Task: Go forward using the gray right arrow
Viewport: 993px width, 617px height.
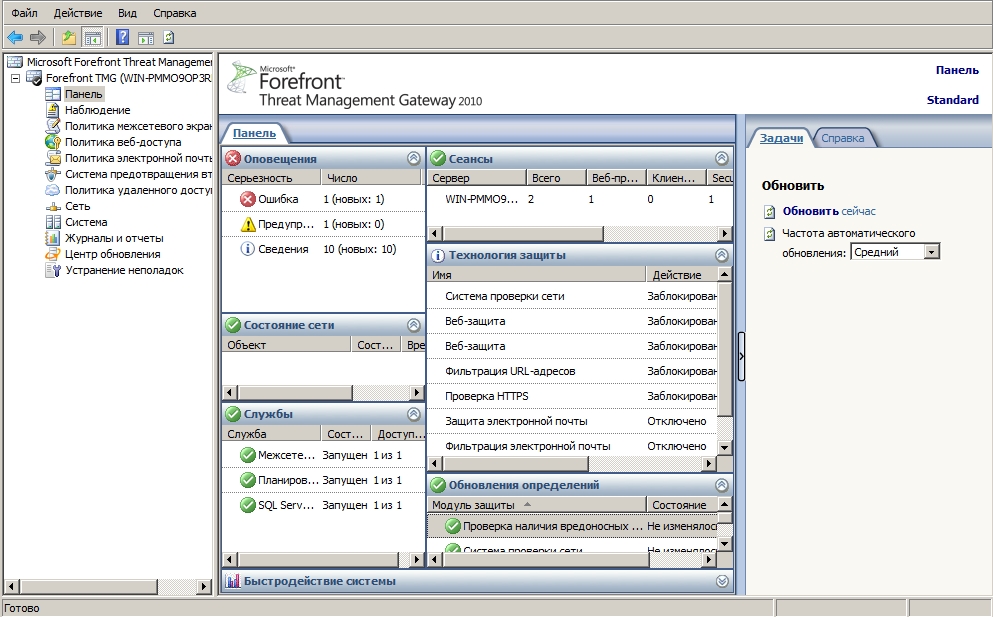Action: pos(38,38)
